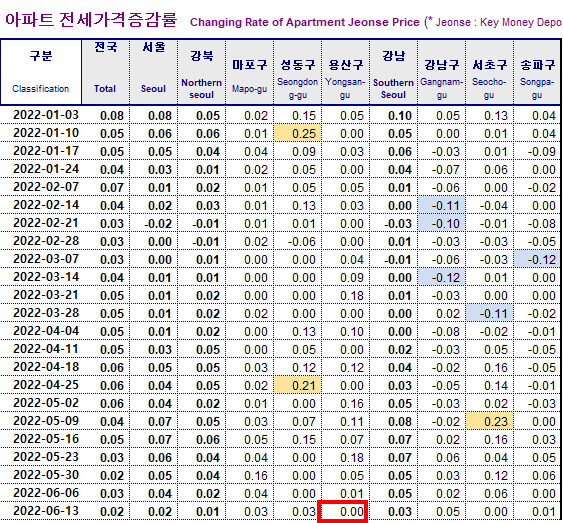Click the English title Changing Rate of Apartment Jeonse Price

pyautogui.click(x=304, y=22)
